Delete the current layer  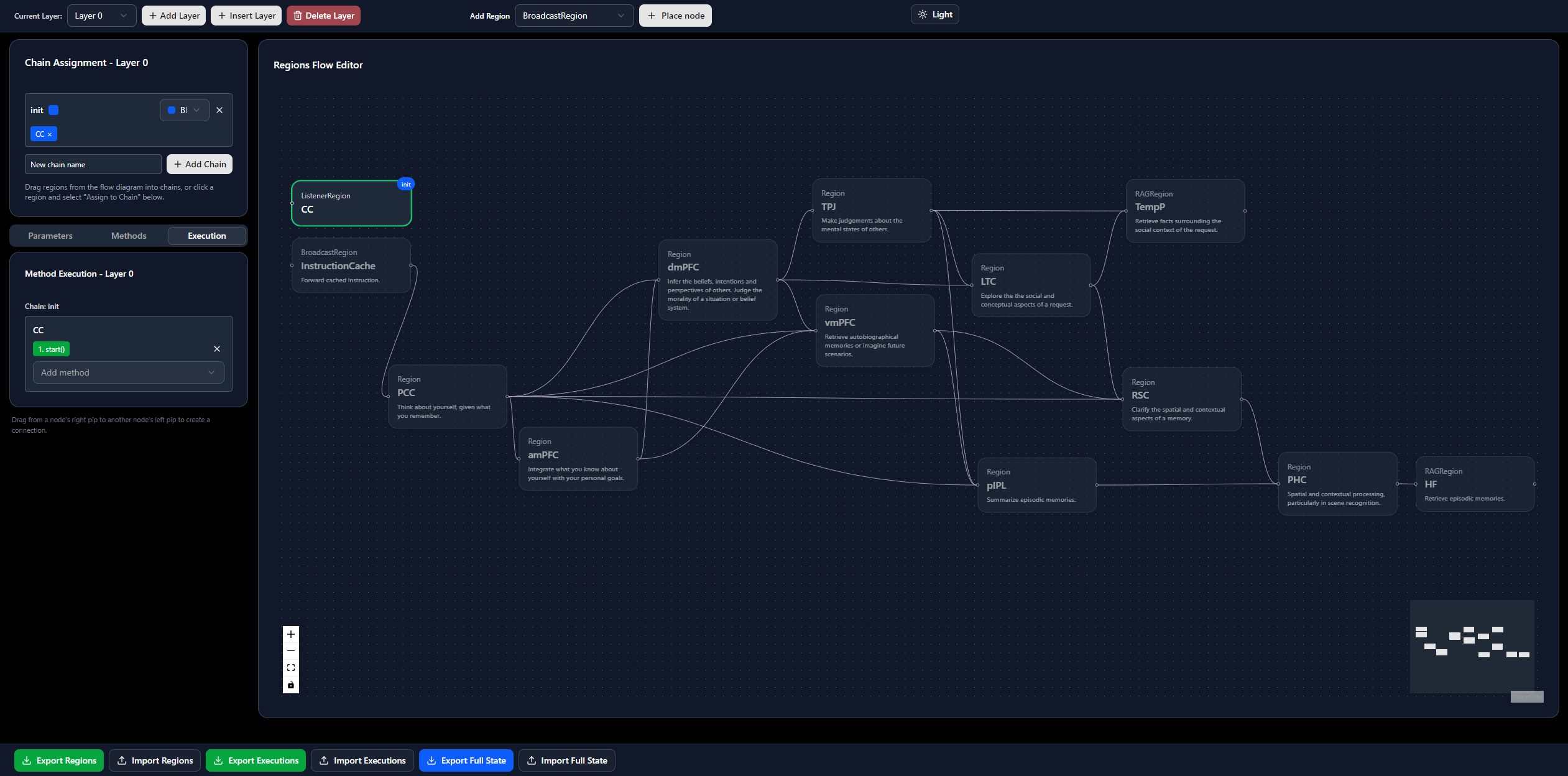(323, 16)
